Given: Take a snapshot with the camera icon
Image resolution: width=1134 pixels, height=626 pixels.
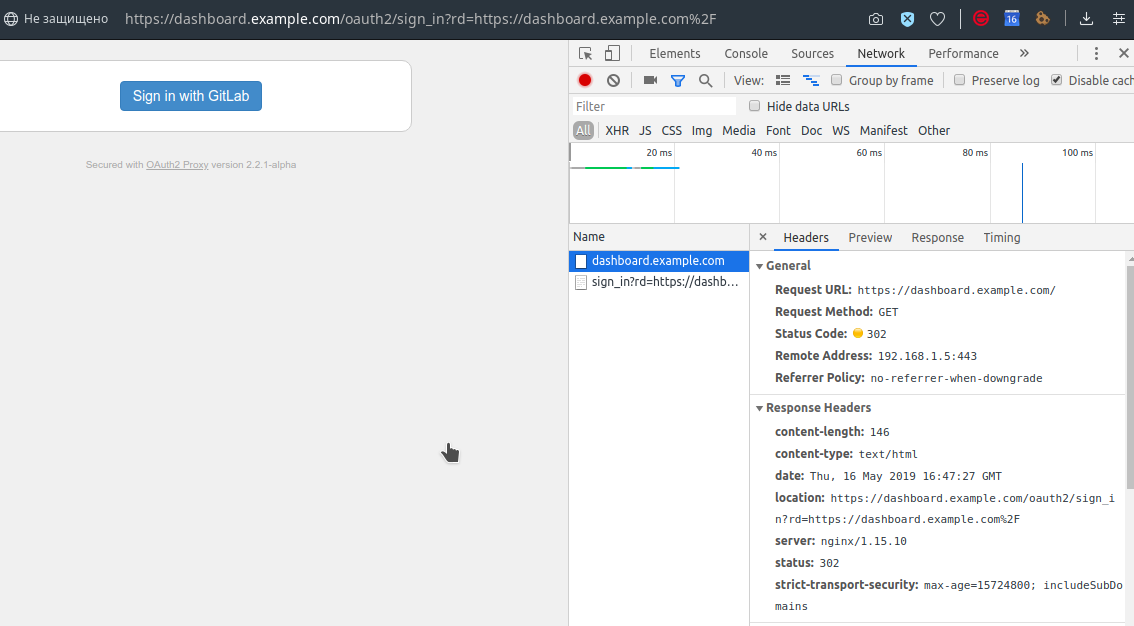Looking at the screenshot, I should (876, 20).
